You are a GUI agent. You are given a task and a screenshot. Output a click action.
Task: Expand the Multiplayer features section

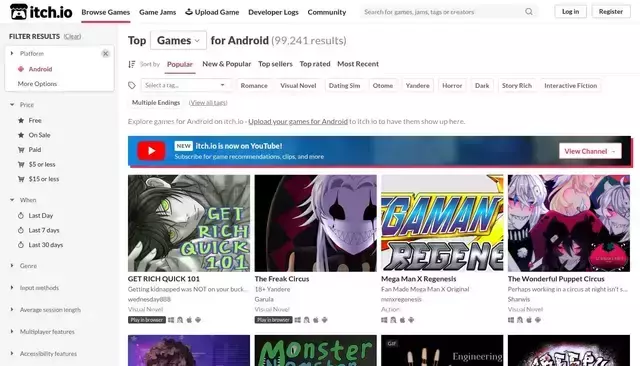[x=12, y=332]
